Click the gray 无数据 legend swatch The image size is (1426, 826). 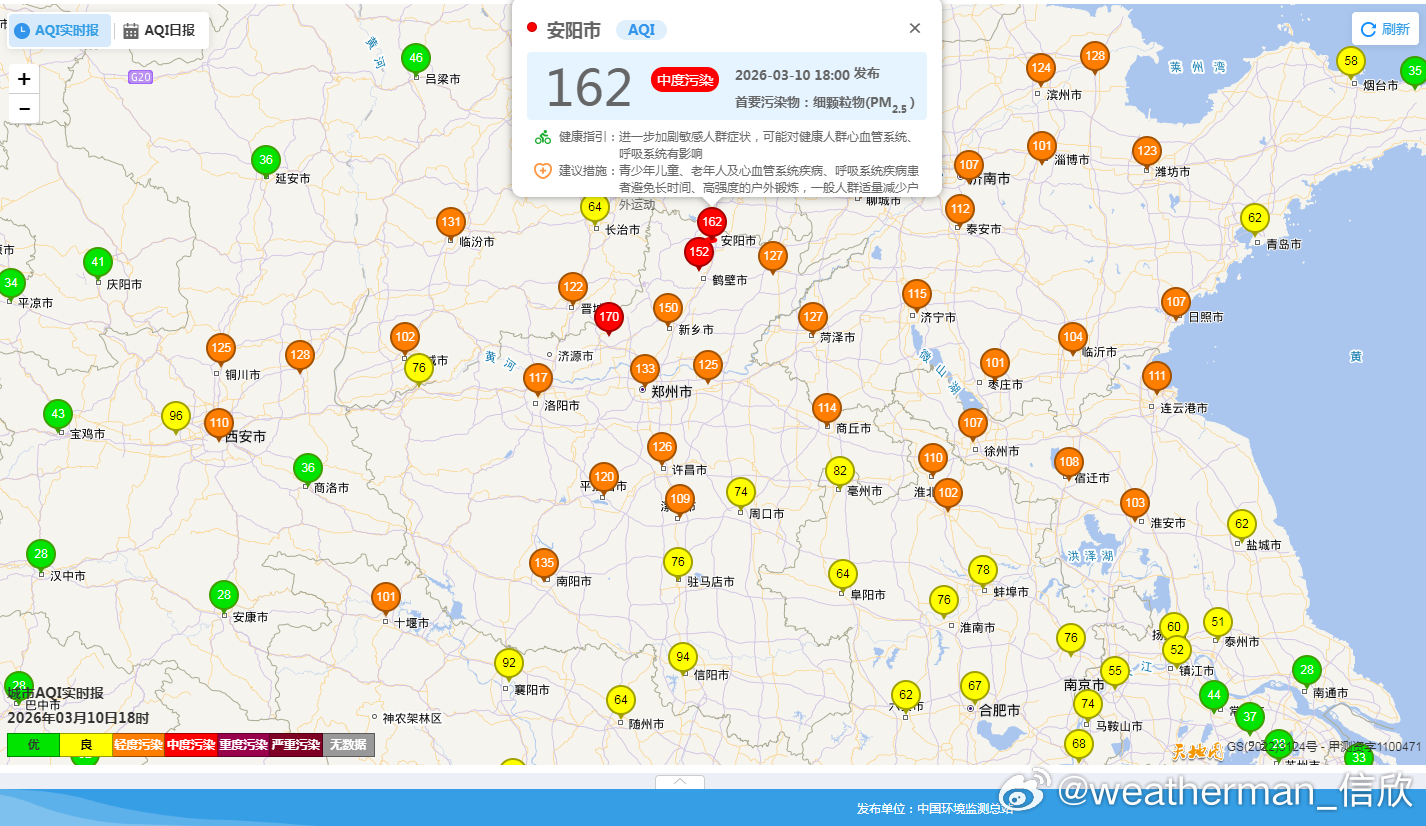pos(348,745)
